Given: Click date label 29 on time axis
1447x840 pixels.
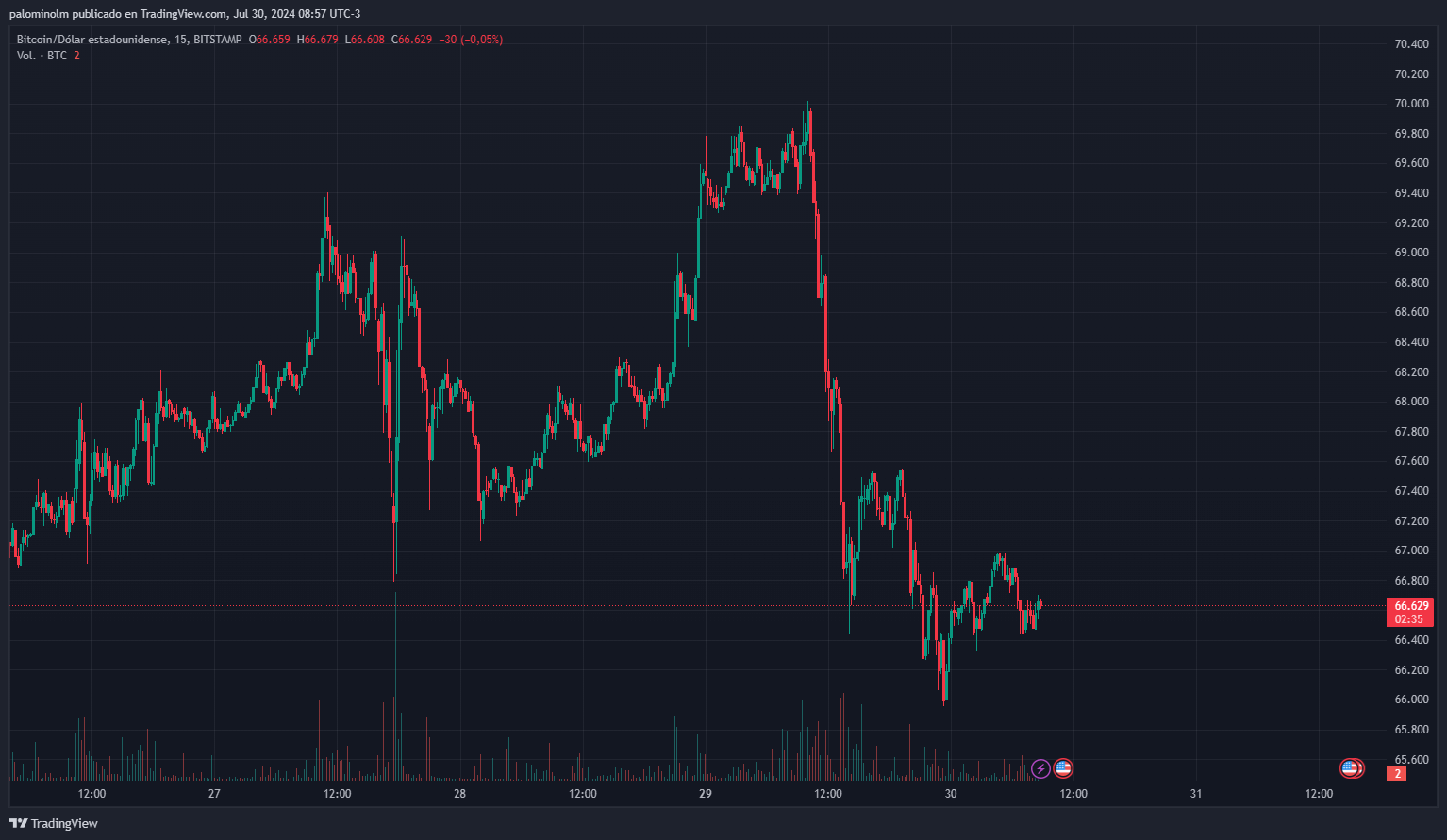Looking at the screenshot, I should (x=706, y=794).
